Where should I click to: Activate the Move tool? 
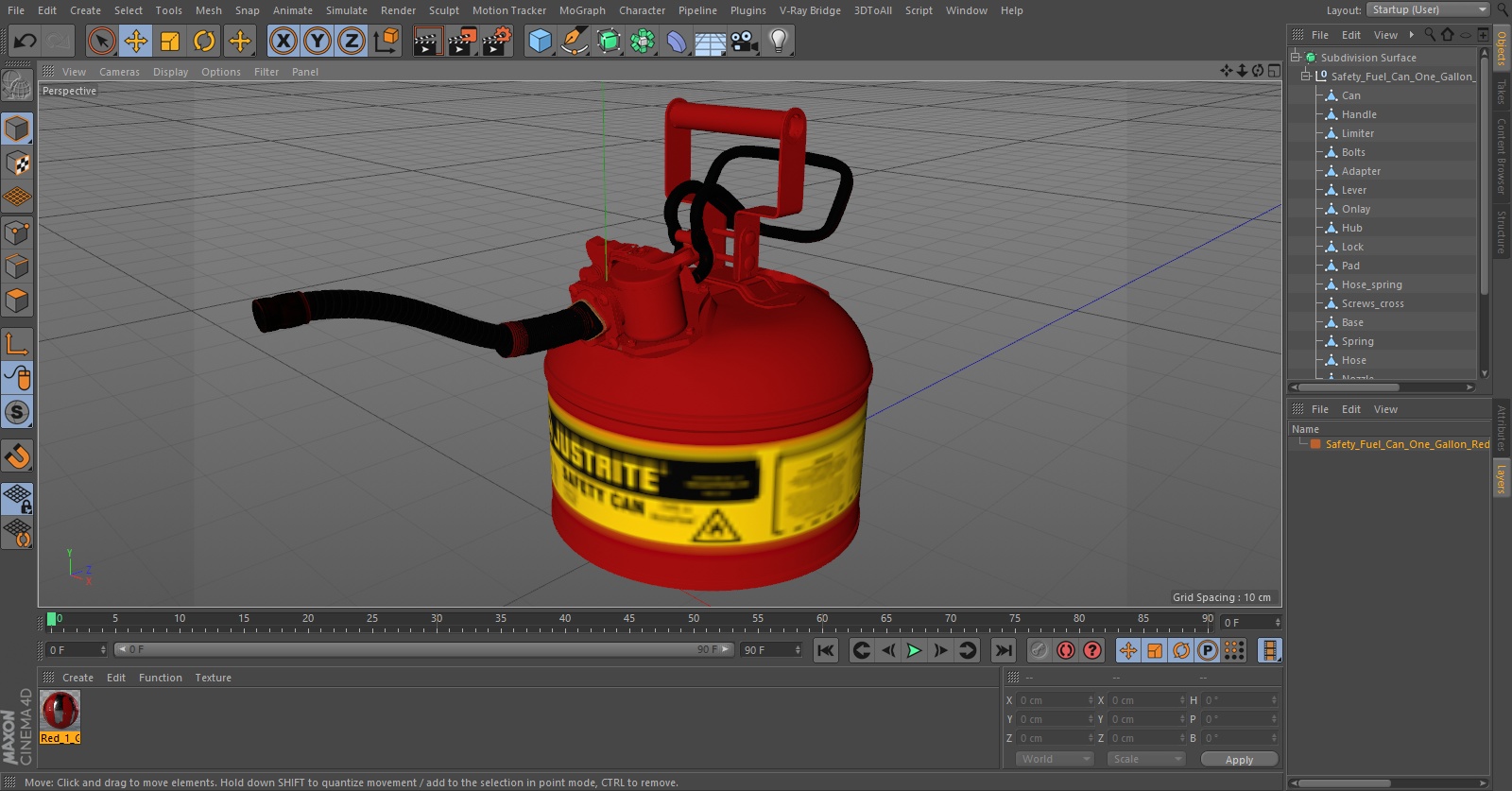tap(136, 41)
